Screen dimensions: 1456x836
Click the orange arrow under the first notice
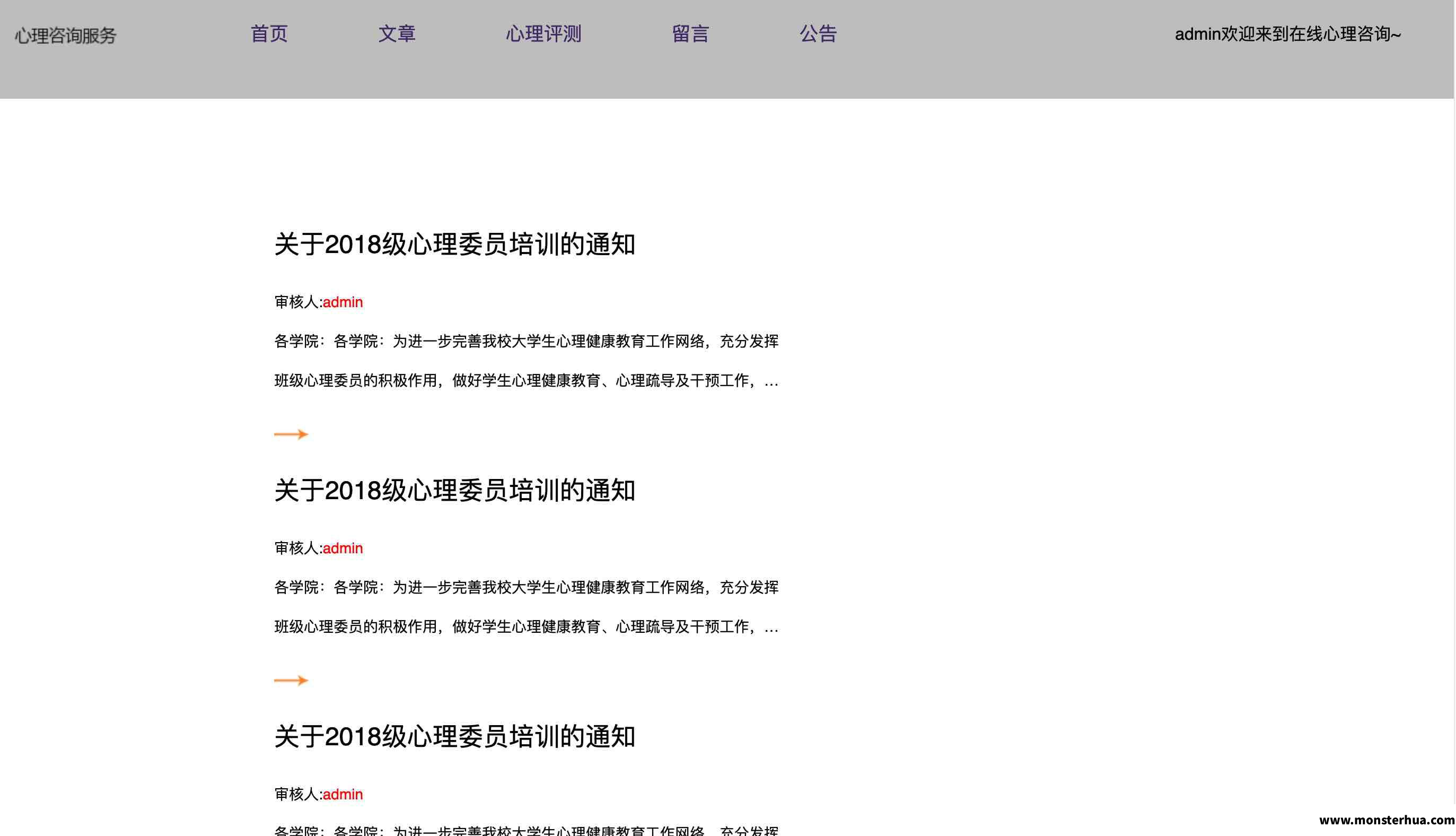click(291, 434)
